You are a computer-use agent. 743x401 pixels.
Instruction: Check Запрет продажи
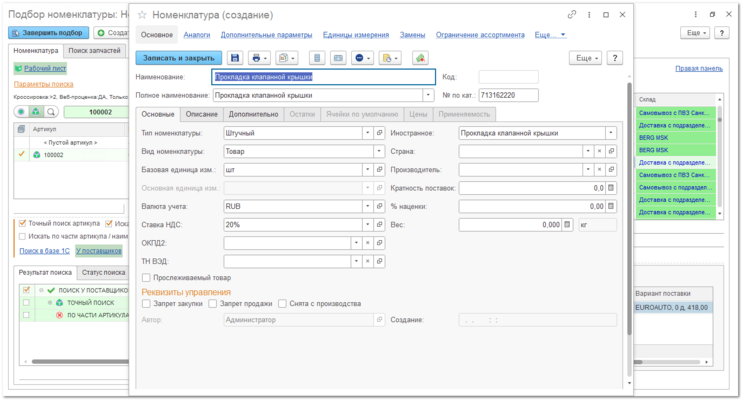(x=213, y=304)
